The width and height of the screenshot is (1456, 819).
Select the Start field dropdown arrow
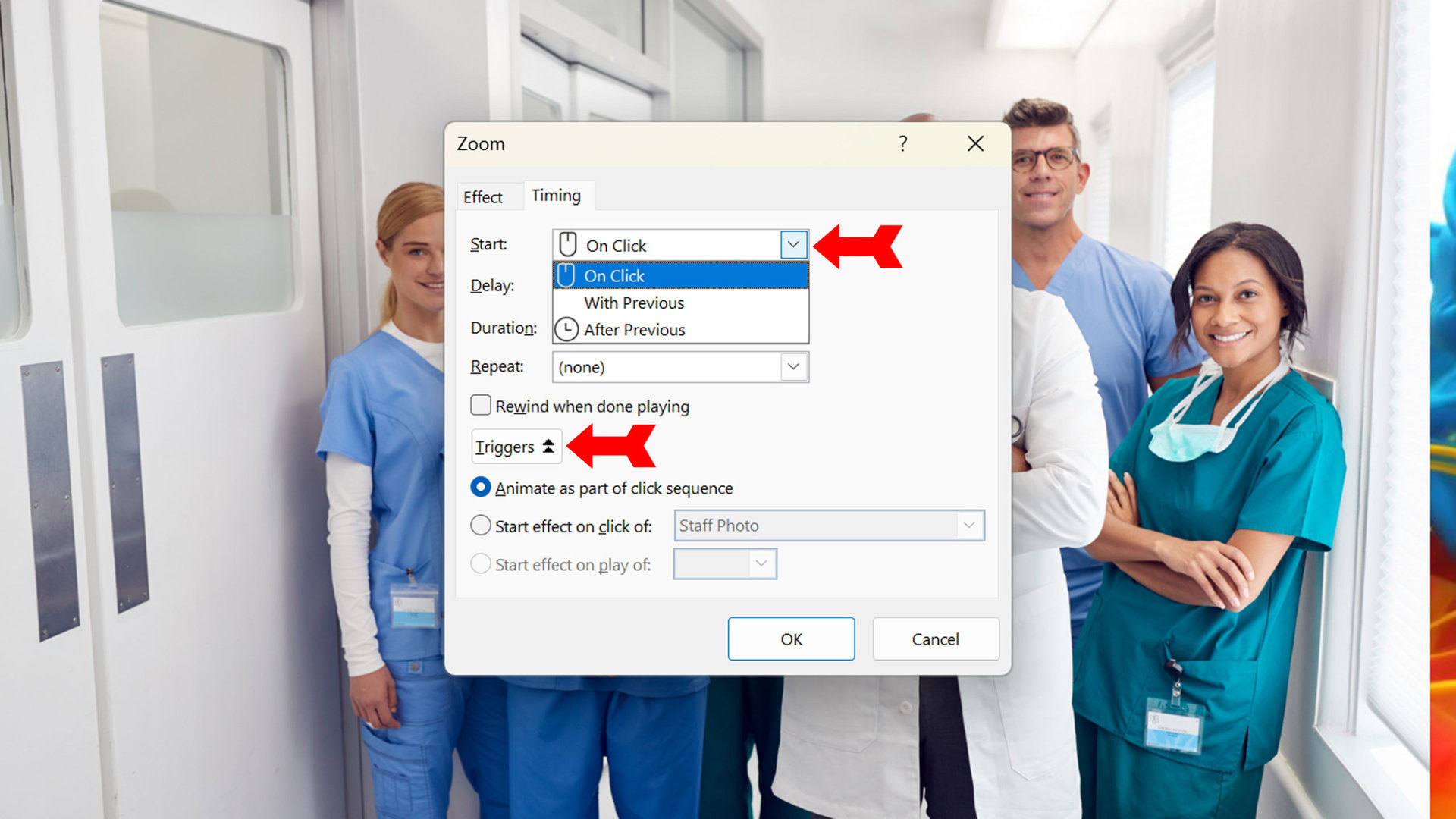pos(795,244)
